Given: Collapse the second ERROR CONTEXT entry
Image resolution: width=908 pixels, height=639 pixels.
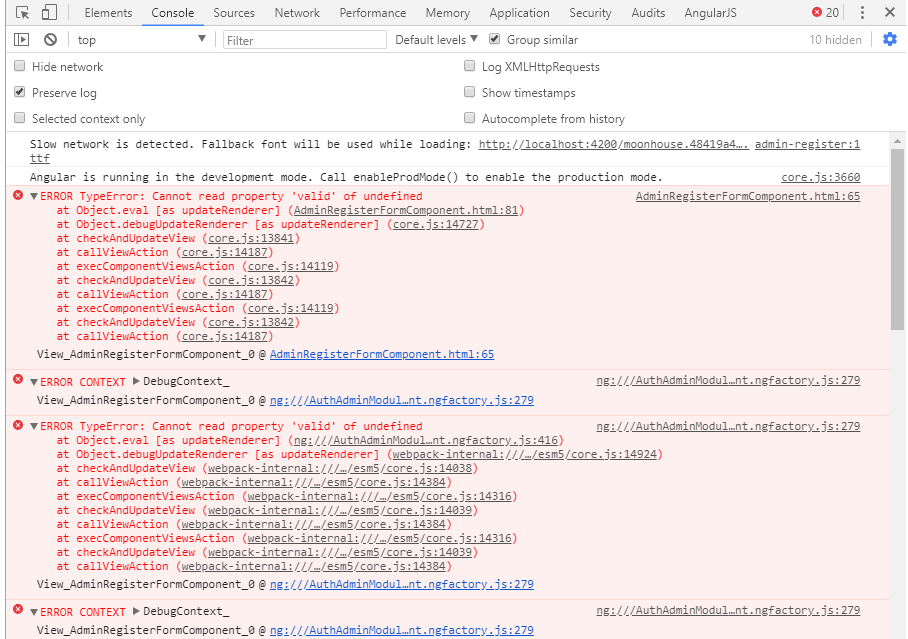Looking at the screenshot, I should coord(34,612).
